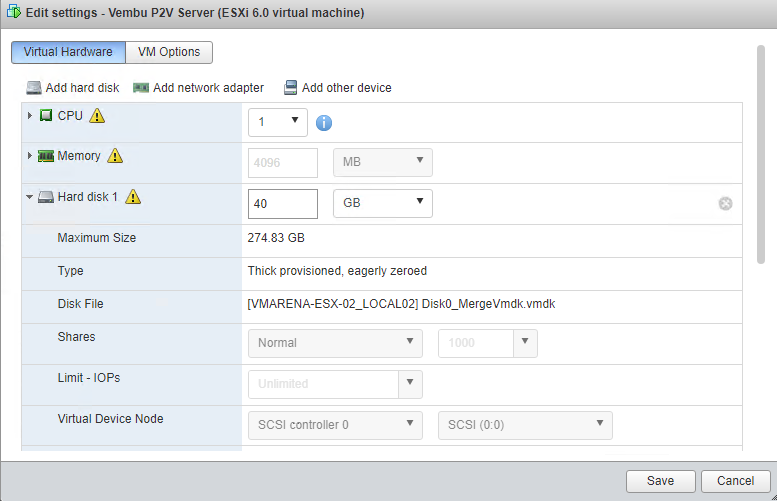
Task: Remove Hard disk 1 using the X icon
Action: pos(725,203)
